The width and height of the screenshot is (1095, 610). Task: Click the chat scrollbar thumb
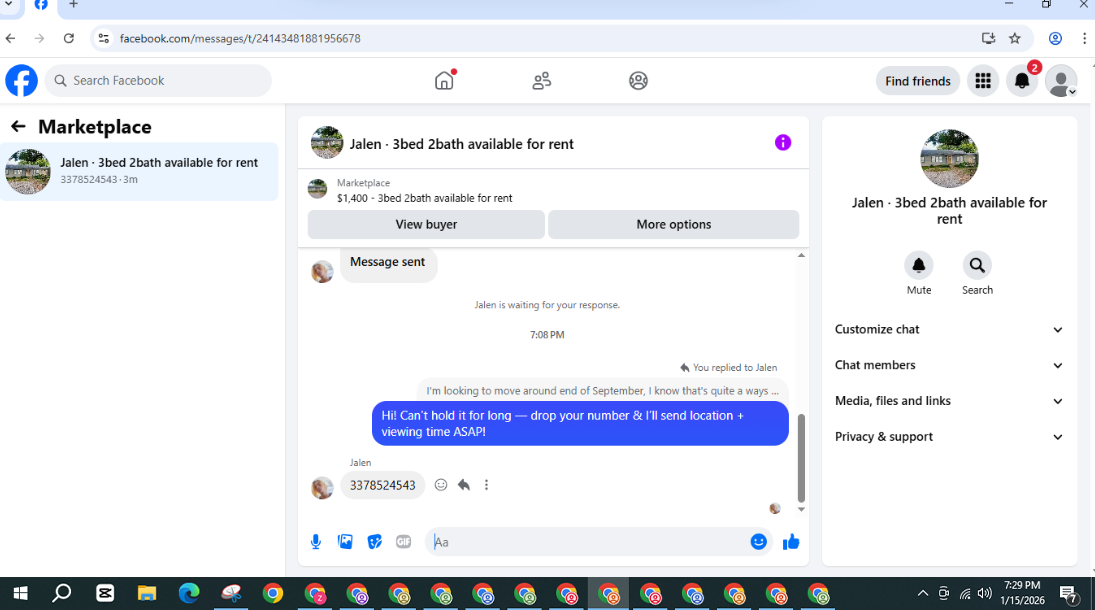click(801, 458)
